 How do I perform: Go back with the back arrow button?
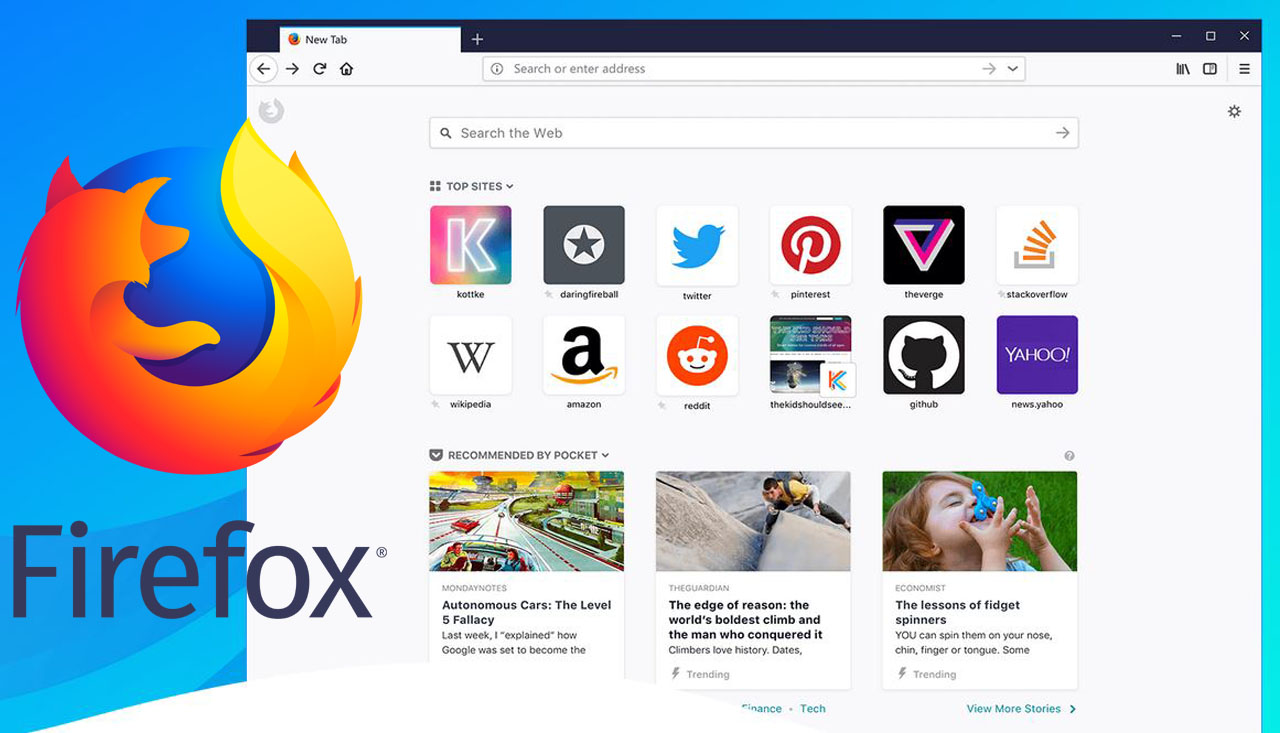(x=263, y=69)
